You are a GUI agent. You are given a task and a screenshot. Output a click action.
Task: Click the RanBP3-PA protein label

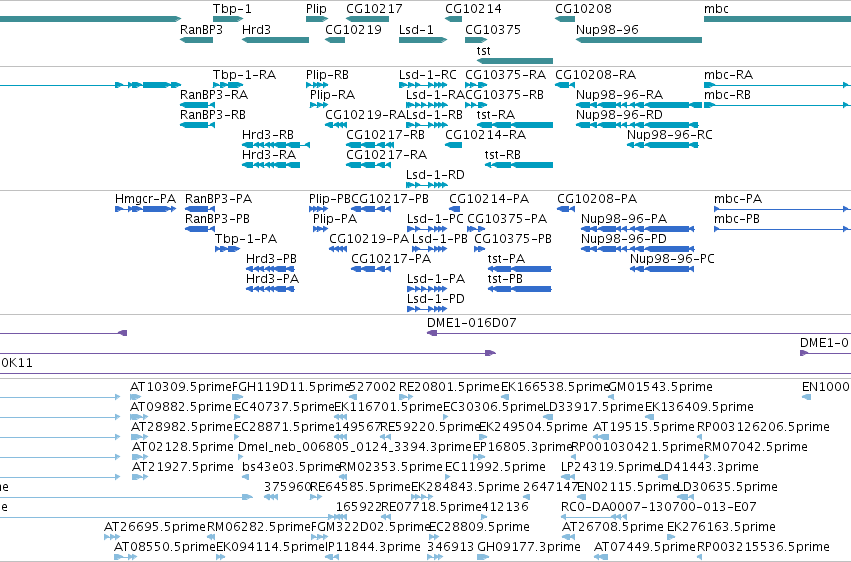(x=218, y=199)
